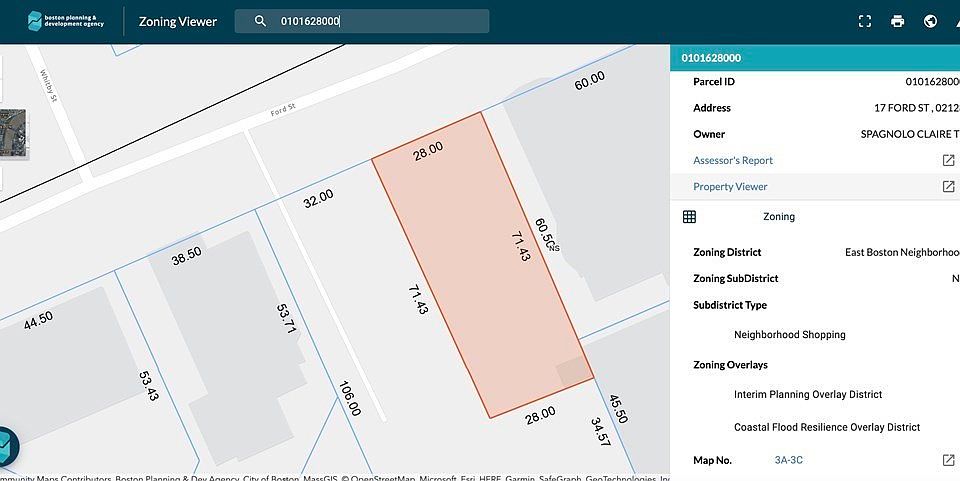Viewport: 960px width, 481px height.
Task: Click the Zoning Viewer title
Action: pos(177,21)
